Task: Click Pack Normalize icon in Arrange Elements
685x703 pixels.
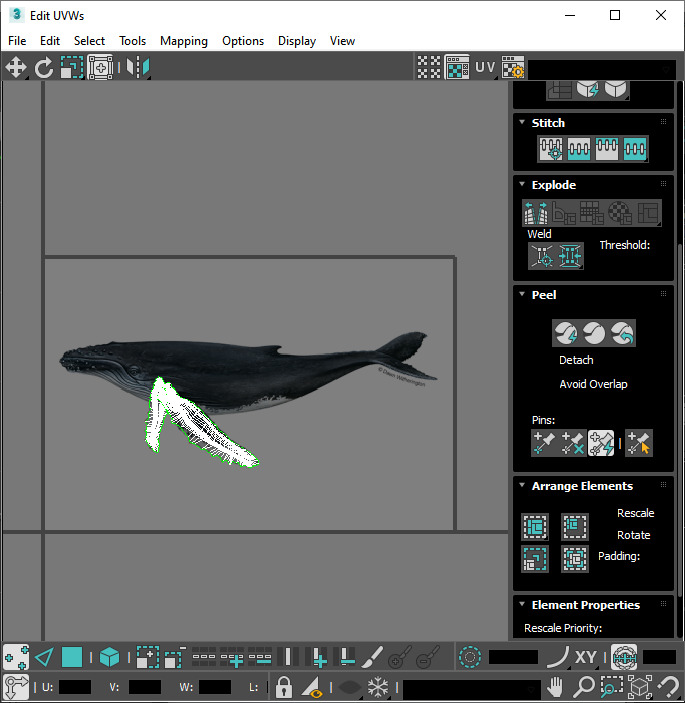Action: point(575,559)
